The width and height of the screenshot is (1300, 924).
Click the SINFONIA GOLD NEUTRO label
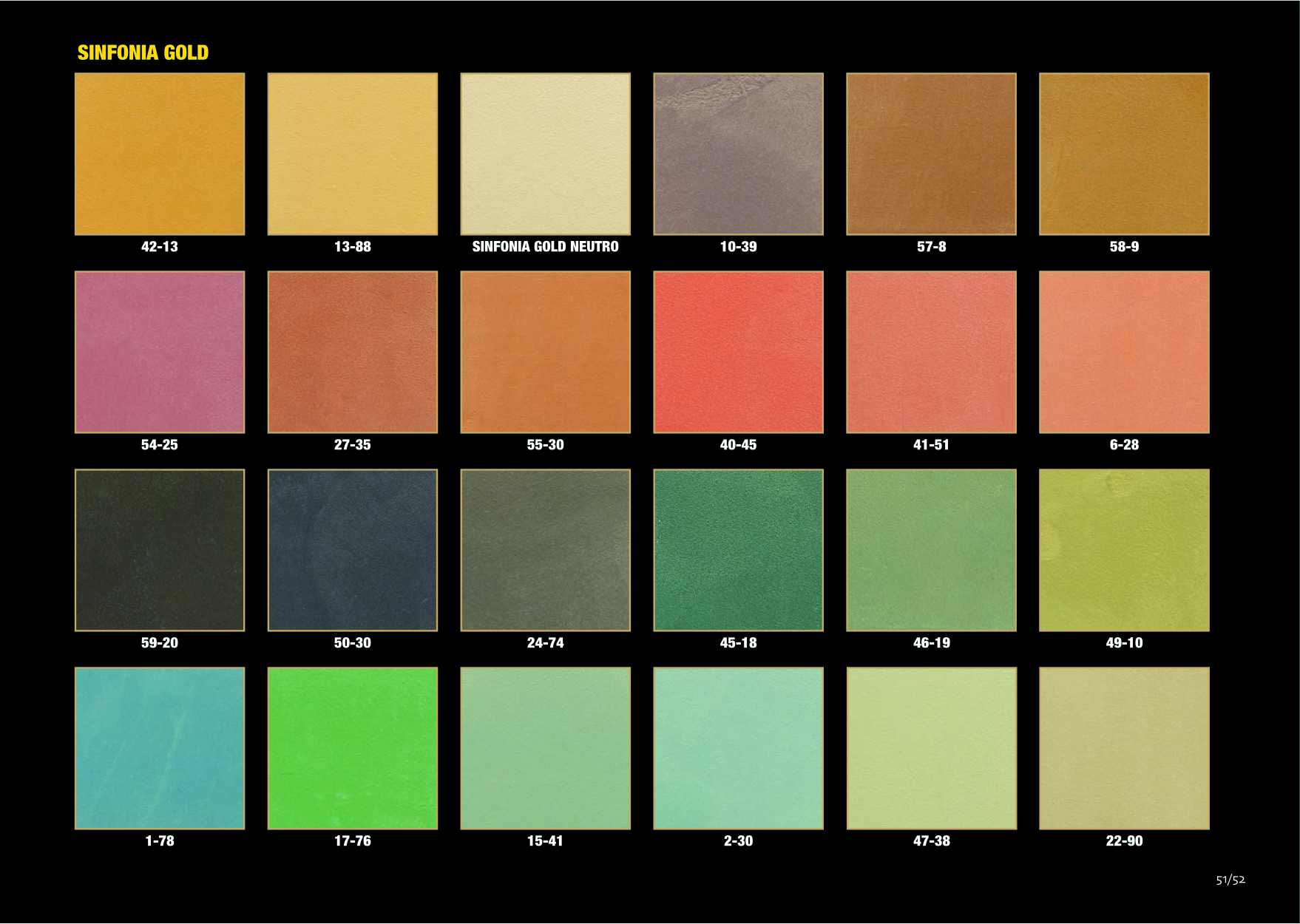(x=546, y=247)
